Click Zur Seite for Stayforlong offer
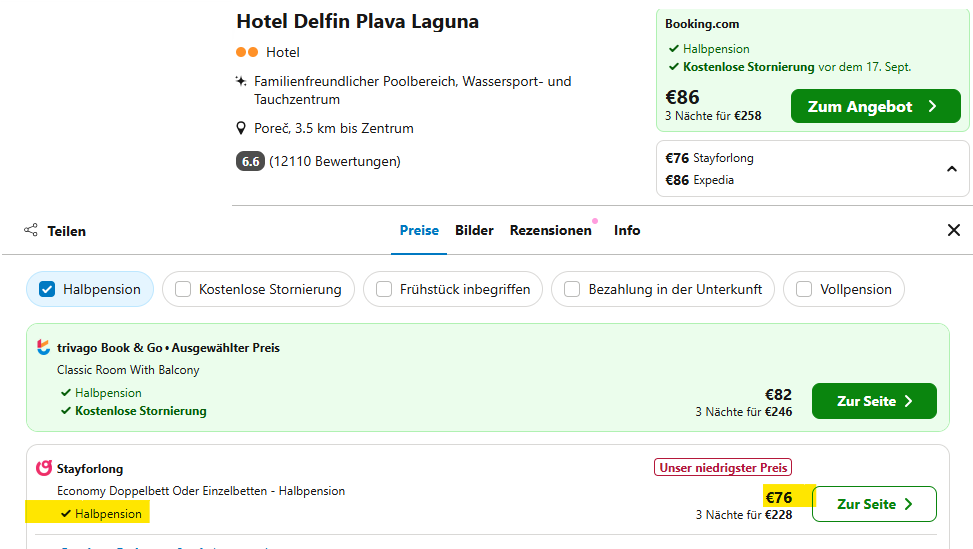Image resolution: width=973 pixels, height=549 pixels. coord(874,504)
